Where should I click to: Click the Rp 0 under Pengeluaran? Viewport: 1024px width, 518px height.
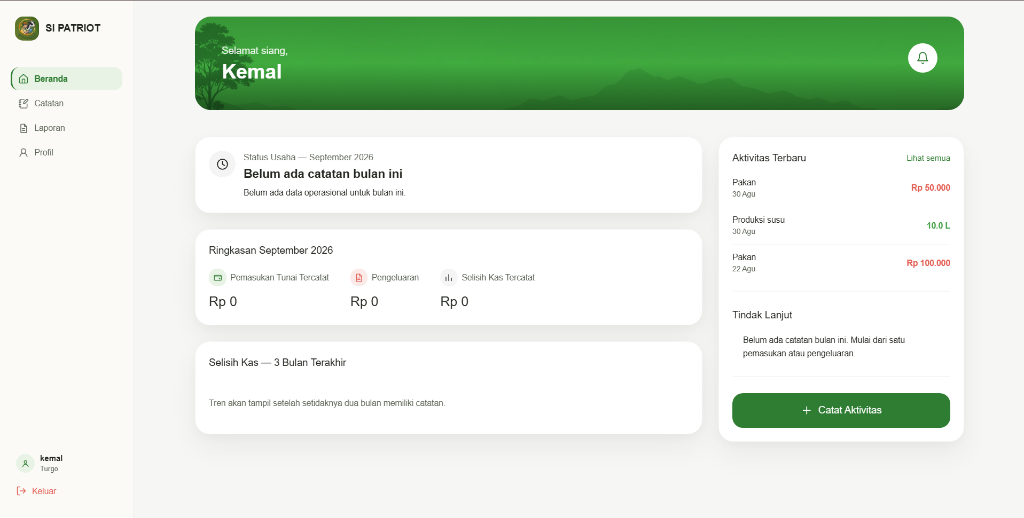pyautogui.click(x=364, y=302)
